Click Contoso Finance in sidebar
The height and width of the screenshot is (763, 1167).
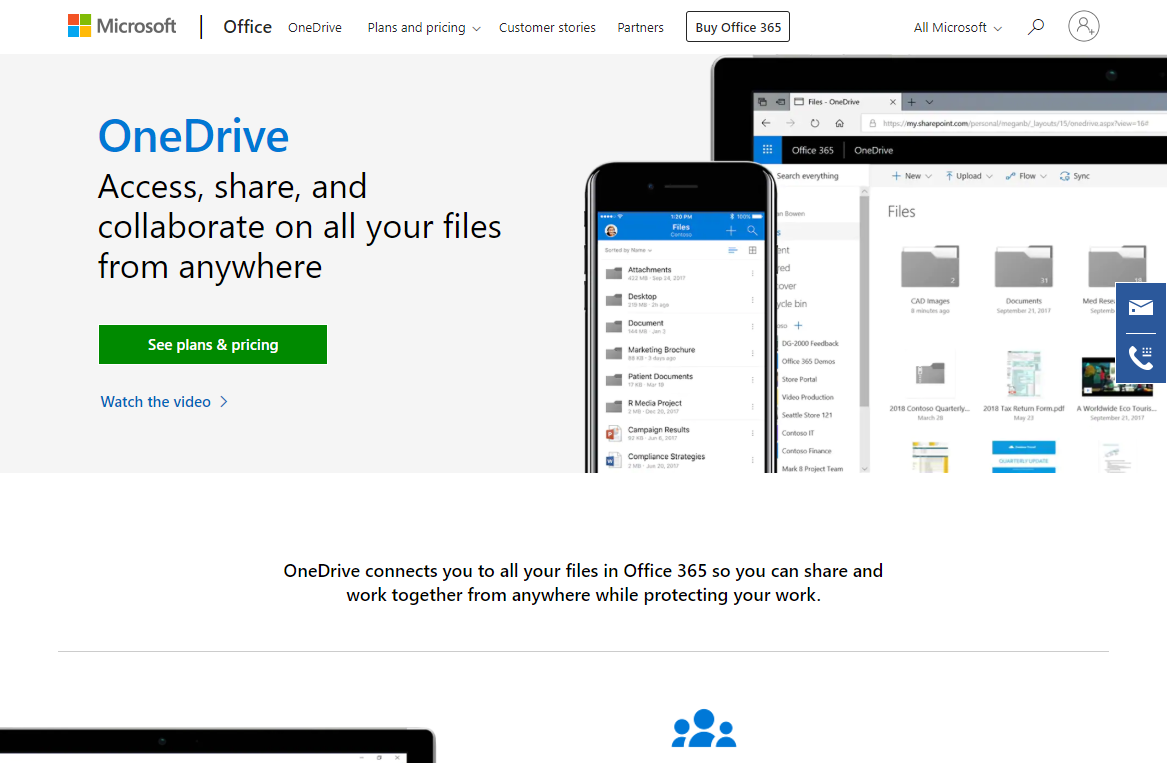[x=806, y=451]
